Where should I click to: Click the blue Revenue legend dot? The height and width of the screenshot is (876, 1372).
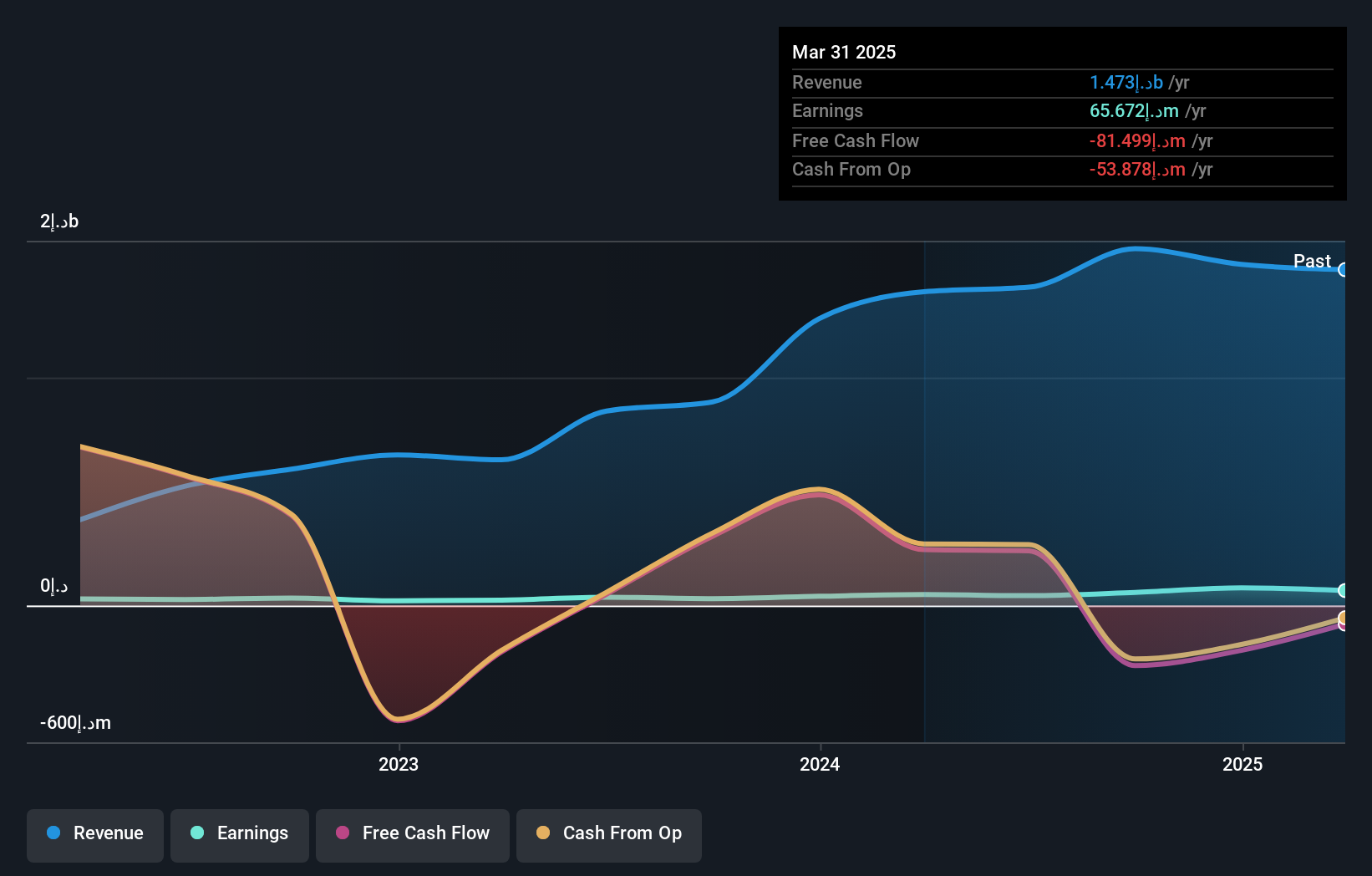coord(53,833)
